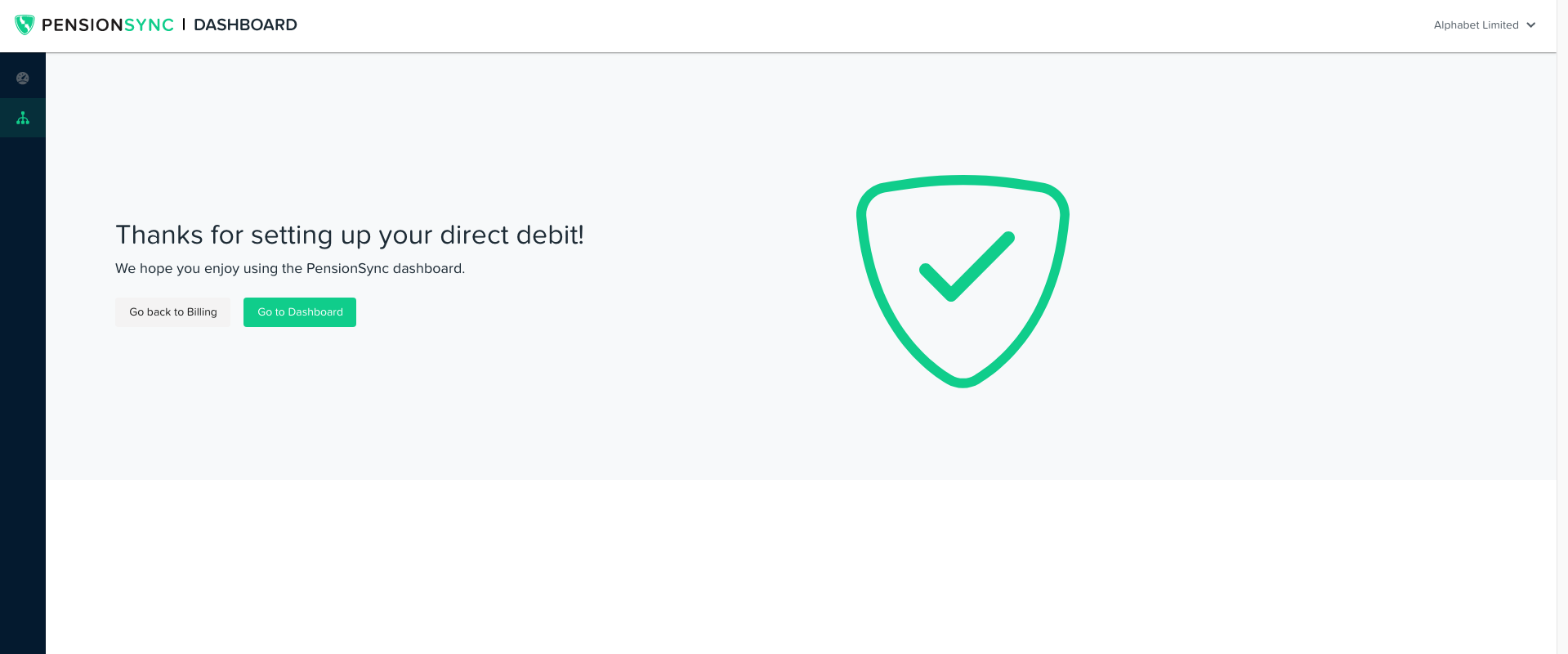Open the speedometer dashboard sidebar icon

(23, 78)
